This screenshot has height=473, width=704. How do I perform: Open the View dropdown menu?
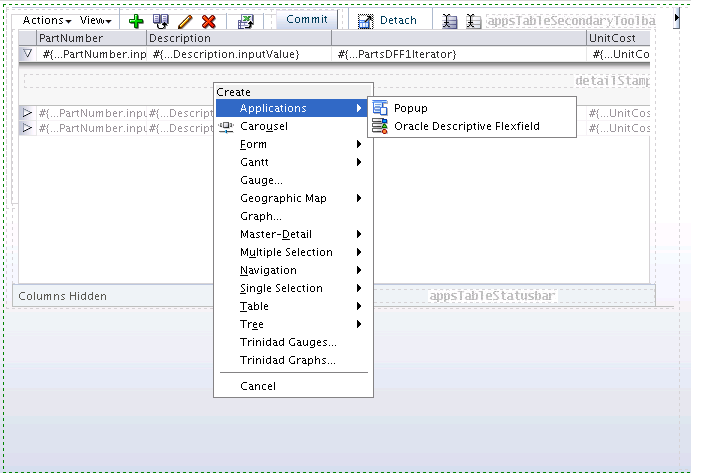[95, 21]
